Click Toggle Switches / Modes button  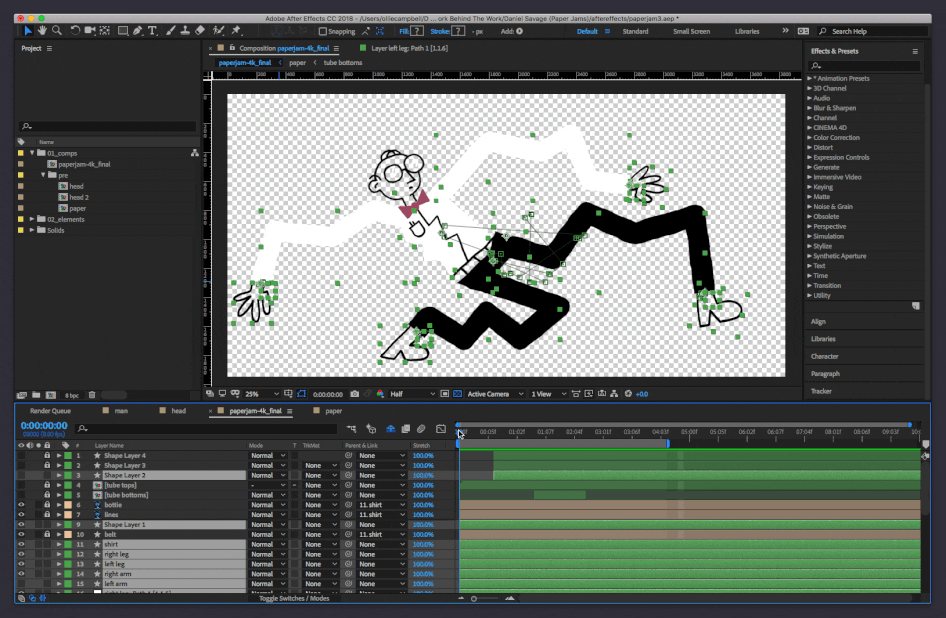294,598
